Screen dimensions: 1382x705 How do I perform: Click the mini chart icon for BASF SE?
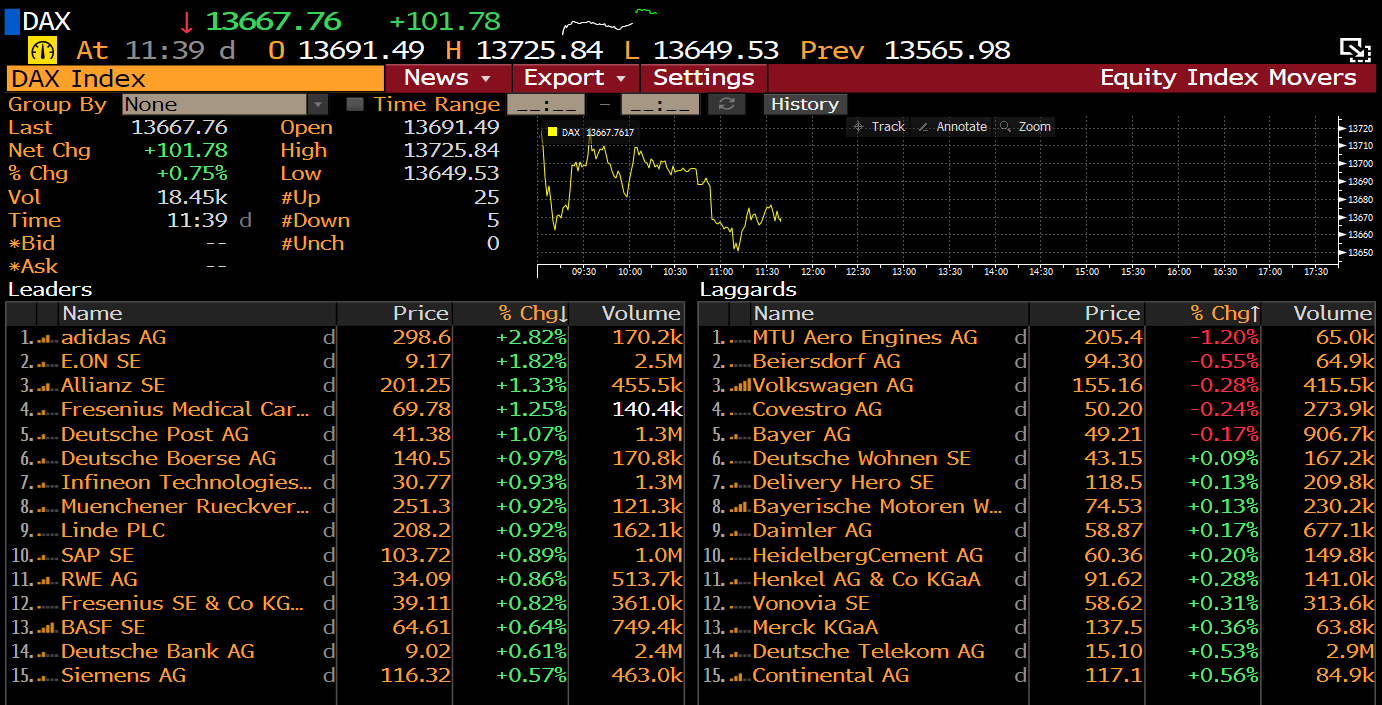48,629
